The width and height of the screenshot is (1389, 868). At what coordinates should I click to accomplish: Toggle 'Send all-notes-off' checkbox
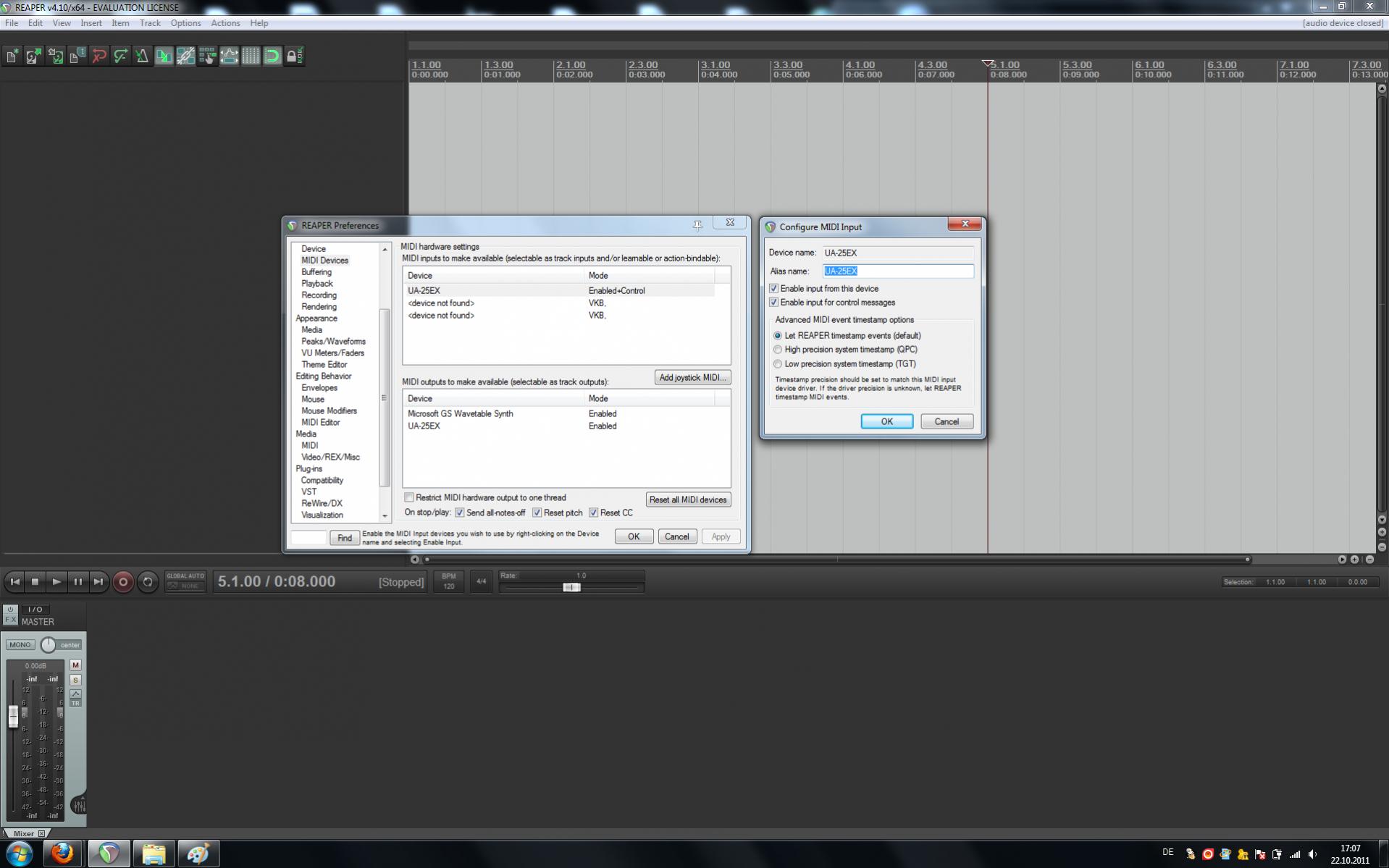459,513
